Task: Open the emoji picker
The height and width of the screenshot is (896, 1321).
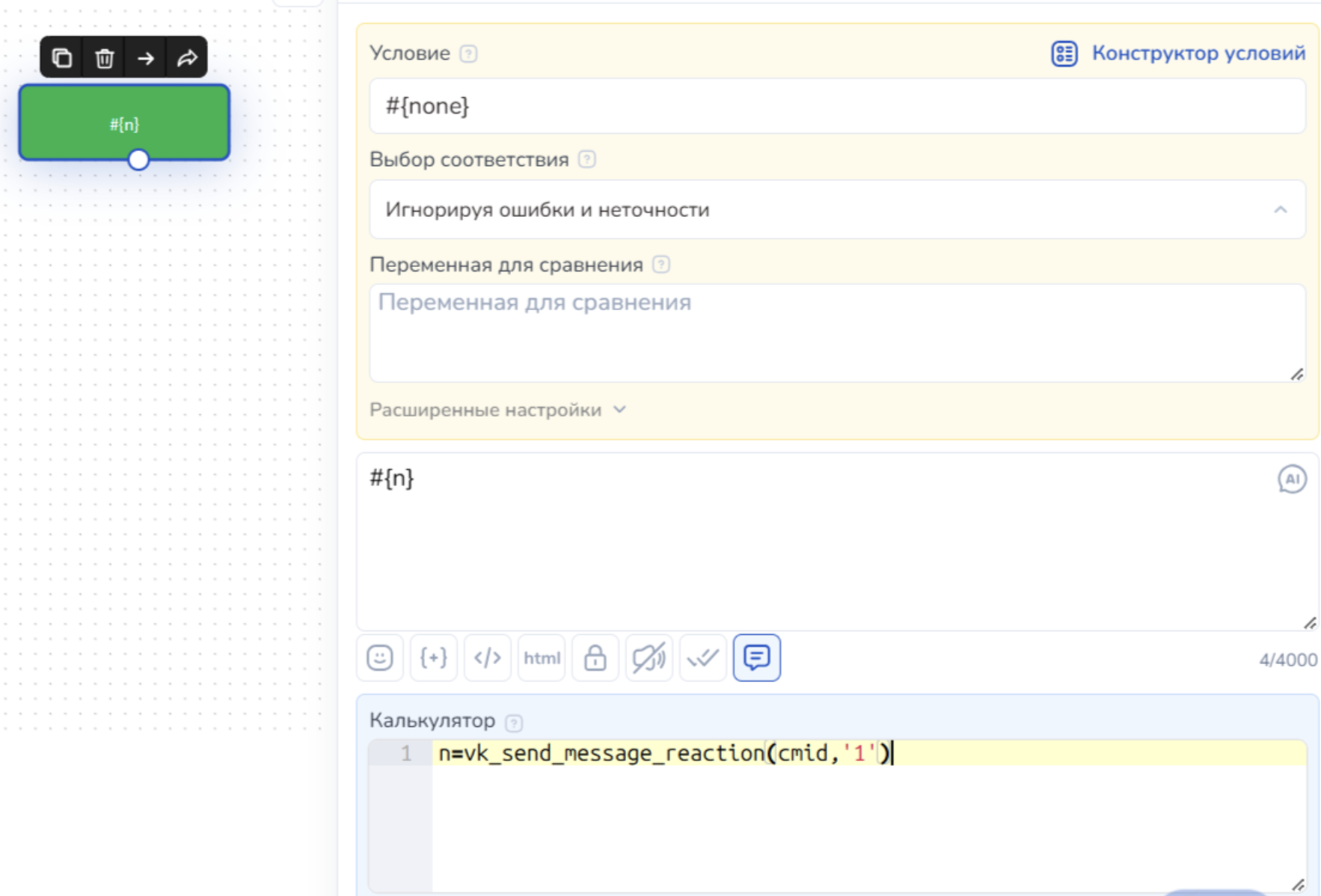Action: tap(380, 658)
